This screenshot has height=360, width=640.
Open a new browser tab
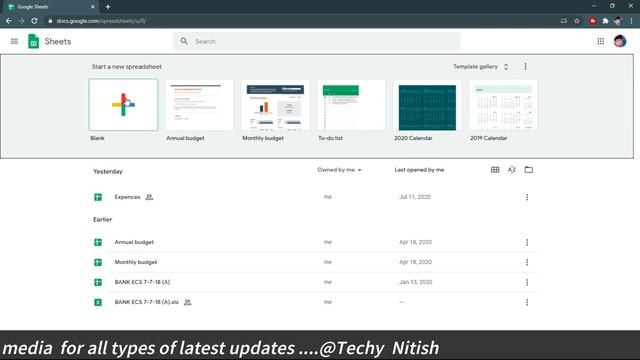pos(108,7)
